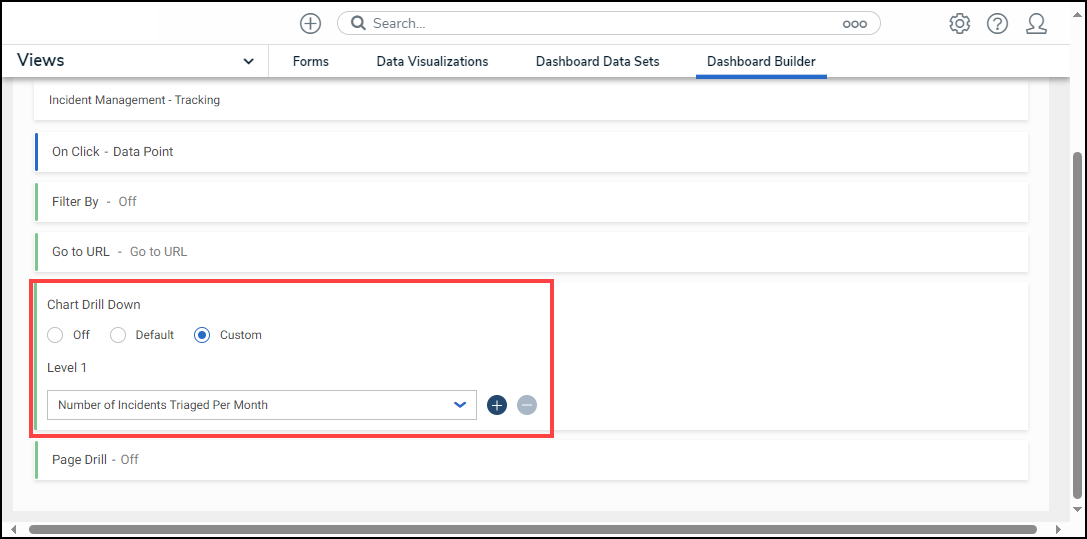Screen dimensions: 1087x539
Task: Select the Off radio button for Chart Drill Down
Action: [x=55, y=335]
